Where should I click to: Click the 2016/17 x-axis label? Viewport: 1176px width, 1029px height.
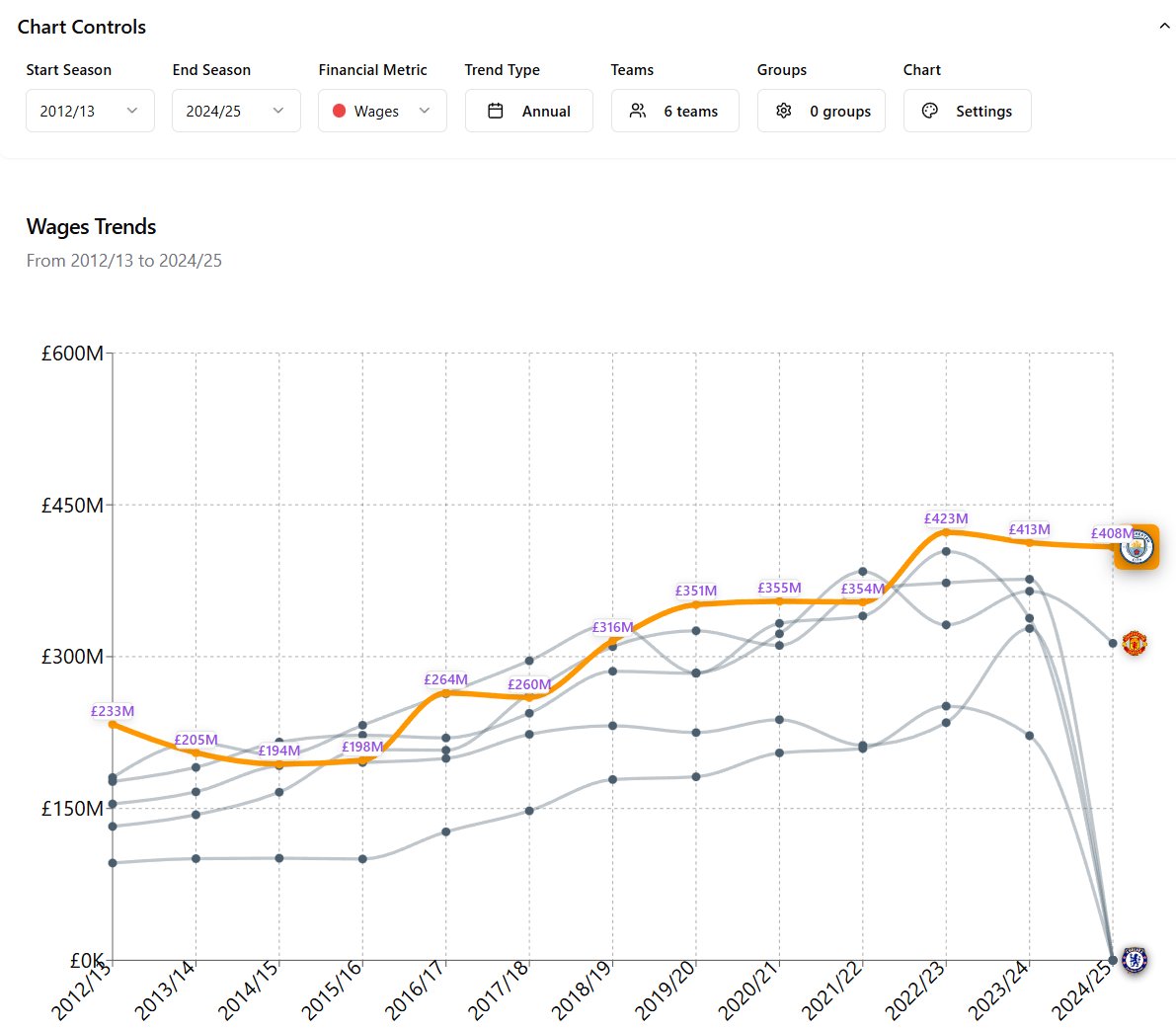coord(415,990)
